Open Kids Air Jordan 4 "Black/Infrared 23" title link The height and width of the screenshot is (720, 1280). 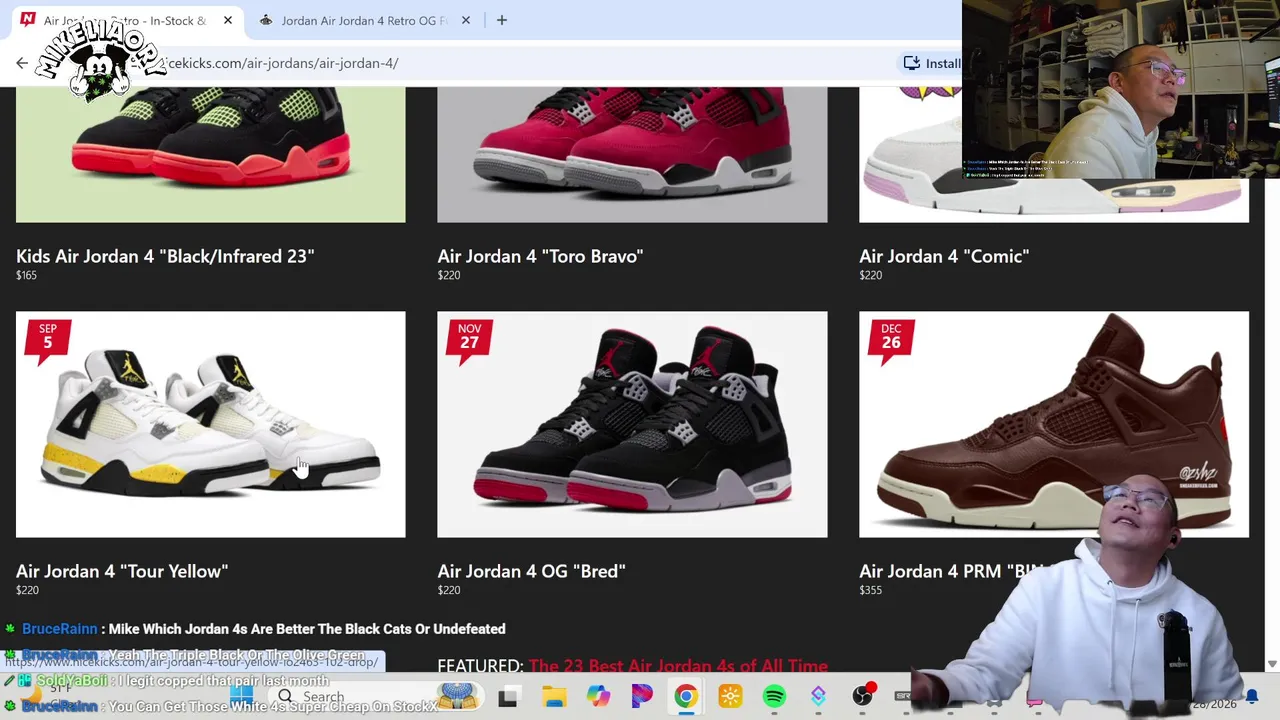click(x=165, y=256)
